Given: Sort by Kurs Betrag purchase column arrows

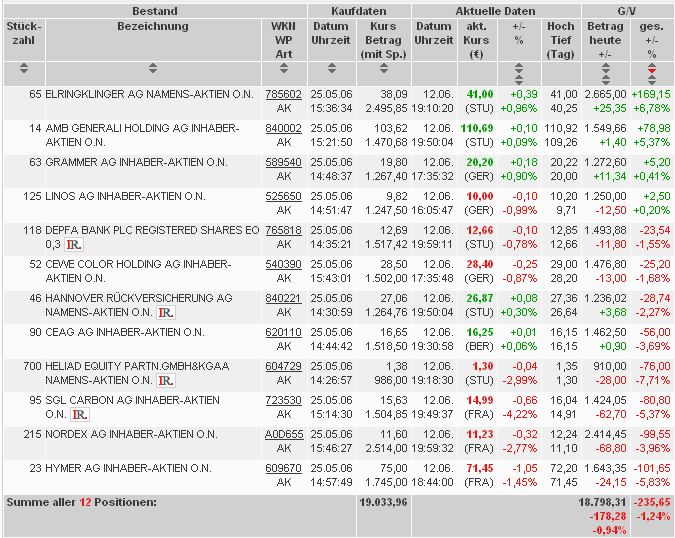Looking at the screenshot, I should point(384,68).
